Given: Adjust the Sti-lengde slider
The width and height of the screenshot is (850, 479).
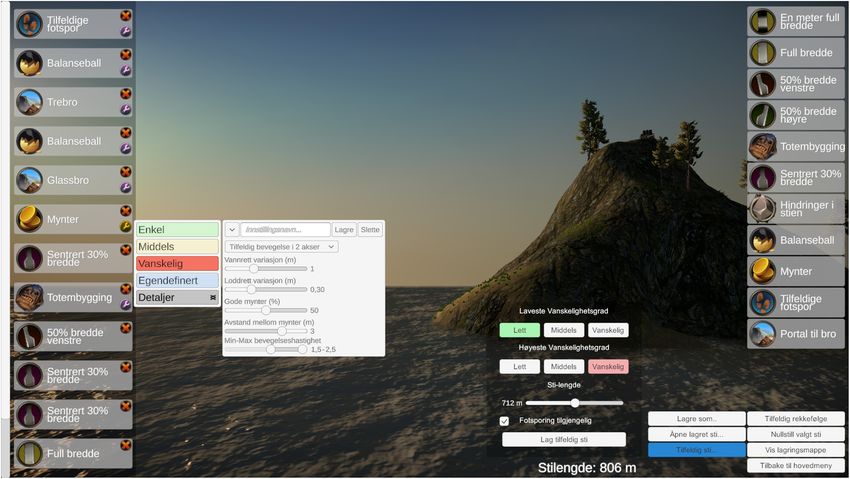Looking at the screenshot, I should 575,403.
